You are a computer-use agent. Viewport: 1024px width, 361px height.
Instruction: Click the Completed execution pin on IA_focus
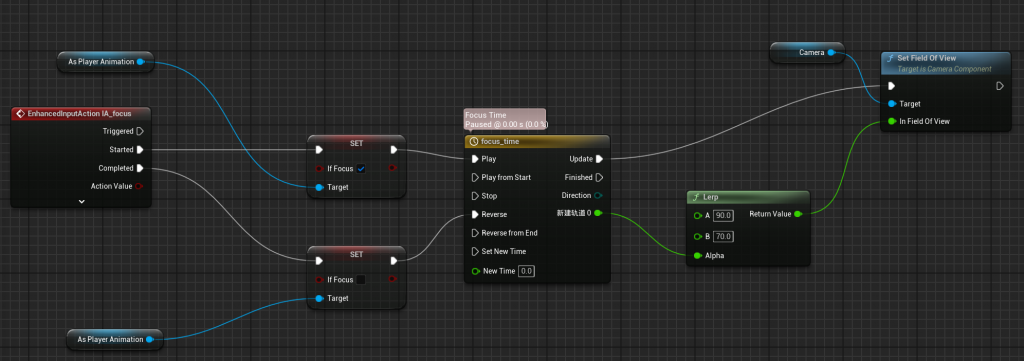140,168
